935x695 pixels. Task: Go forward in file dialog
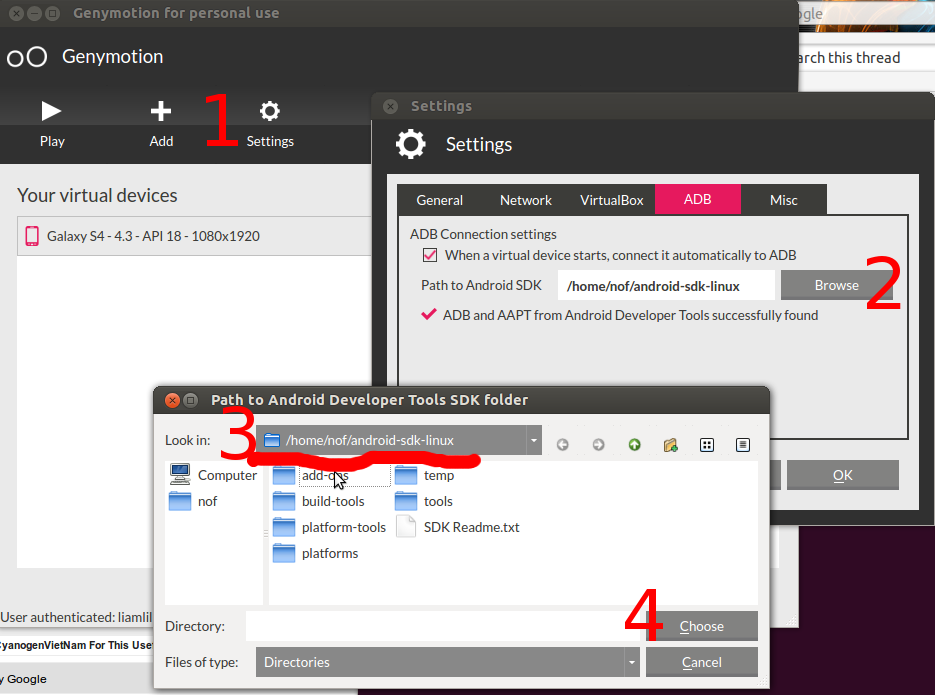598,445
